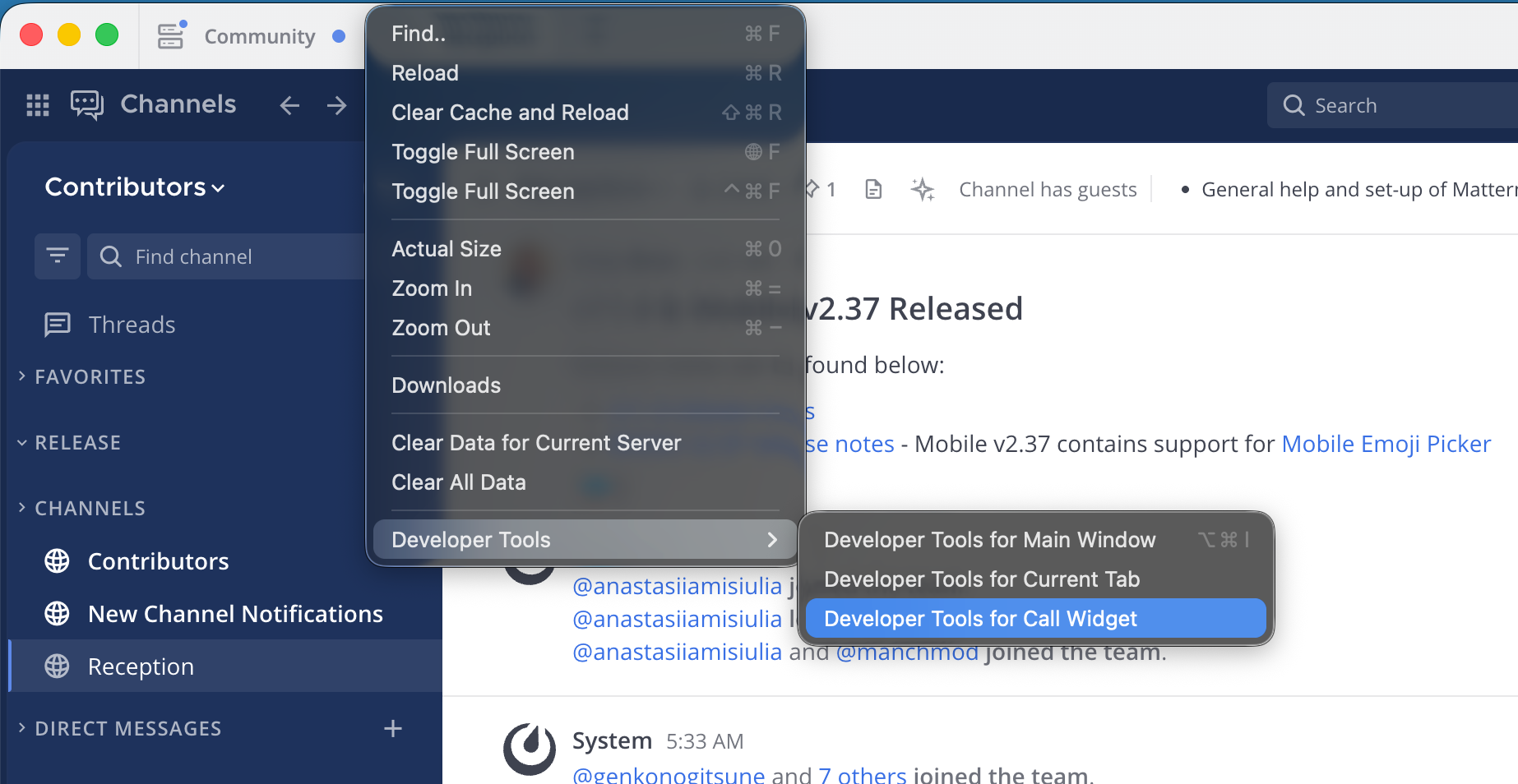Open channel files with the document icon
The image size is (1518, 784).
(872, 189)
